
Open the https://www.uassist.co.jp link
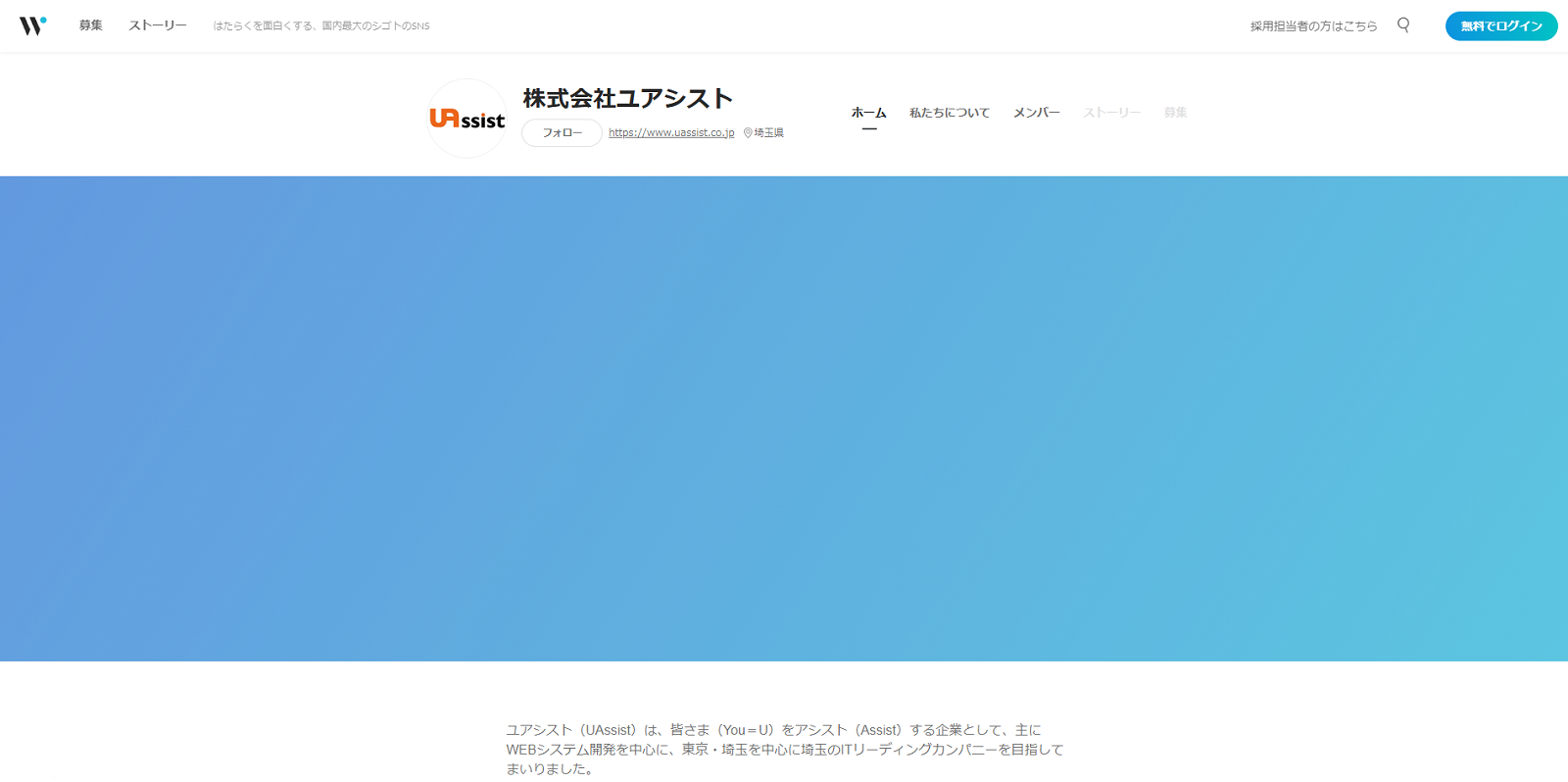point(671,133)
